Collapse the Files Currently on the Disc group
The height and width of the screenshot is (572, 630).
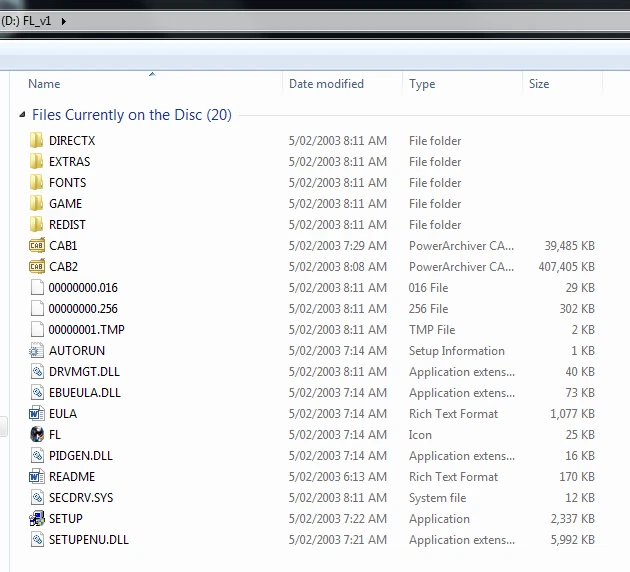point(22,115)
